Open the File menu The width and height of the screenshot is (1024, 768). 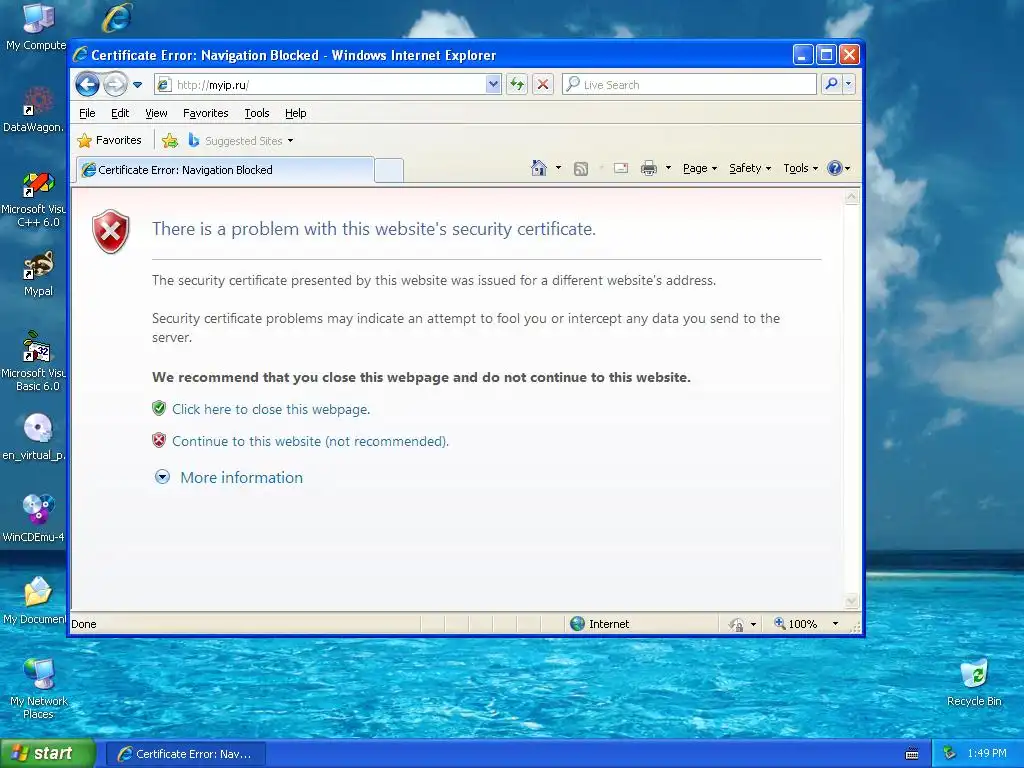87,113
